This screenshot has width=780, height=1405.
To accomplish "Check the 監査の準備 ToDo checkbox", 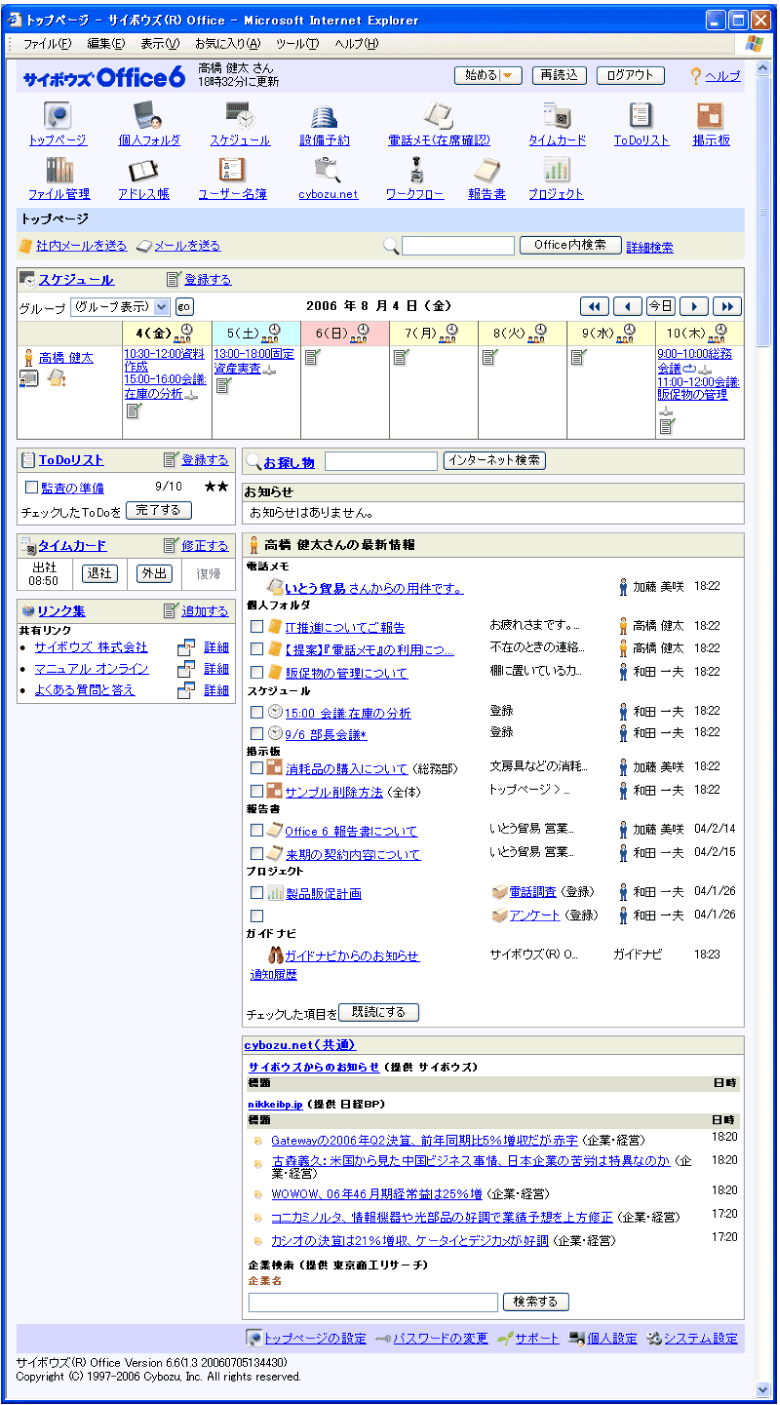I will point(31,487).
